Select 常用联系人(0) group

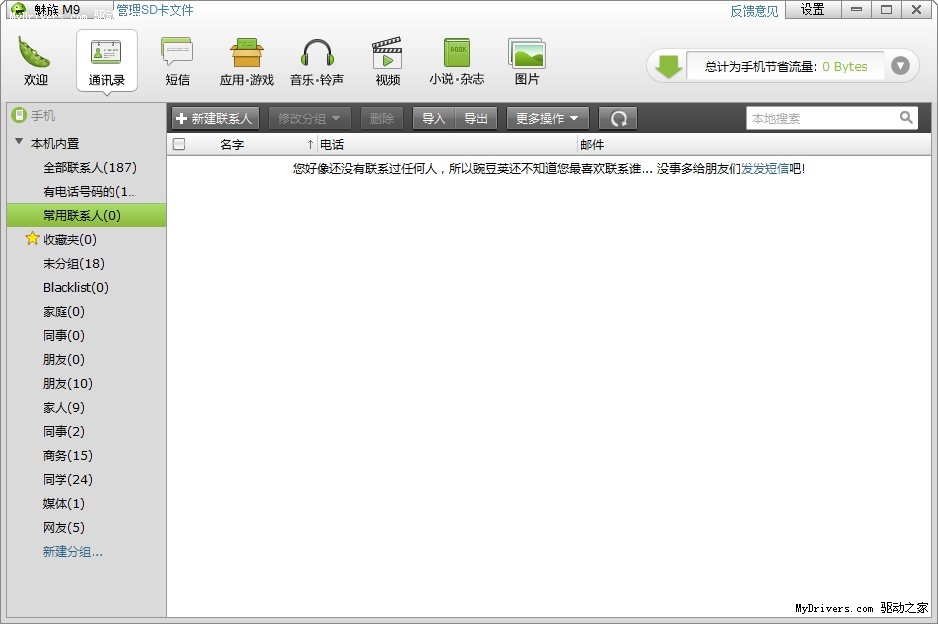(86, 215)
